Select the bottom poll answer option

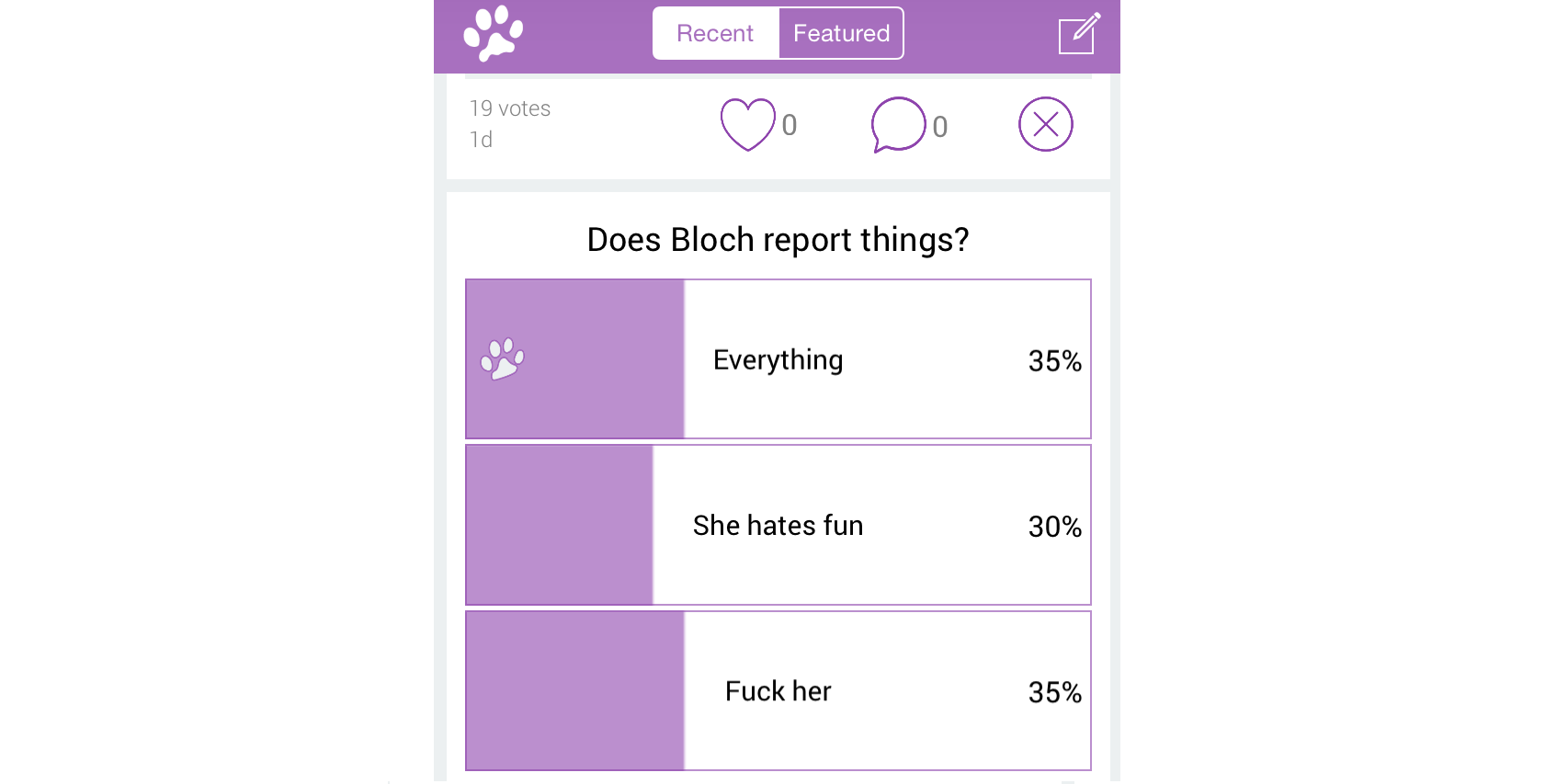778,691
